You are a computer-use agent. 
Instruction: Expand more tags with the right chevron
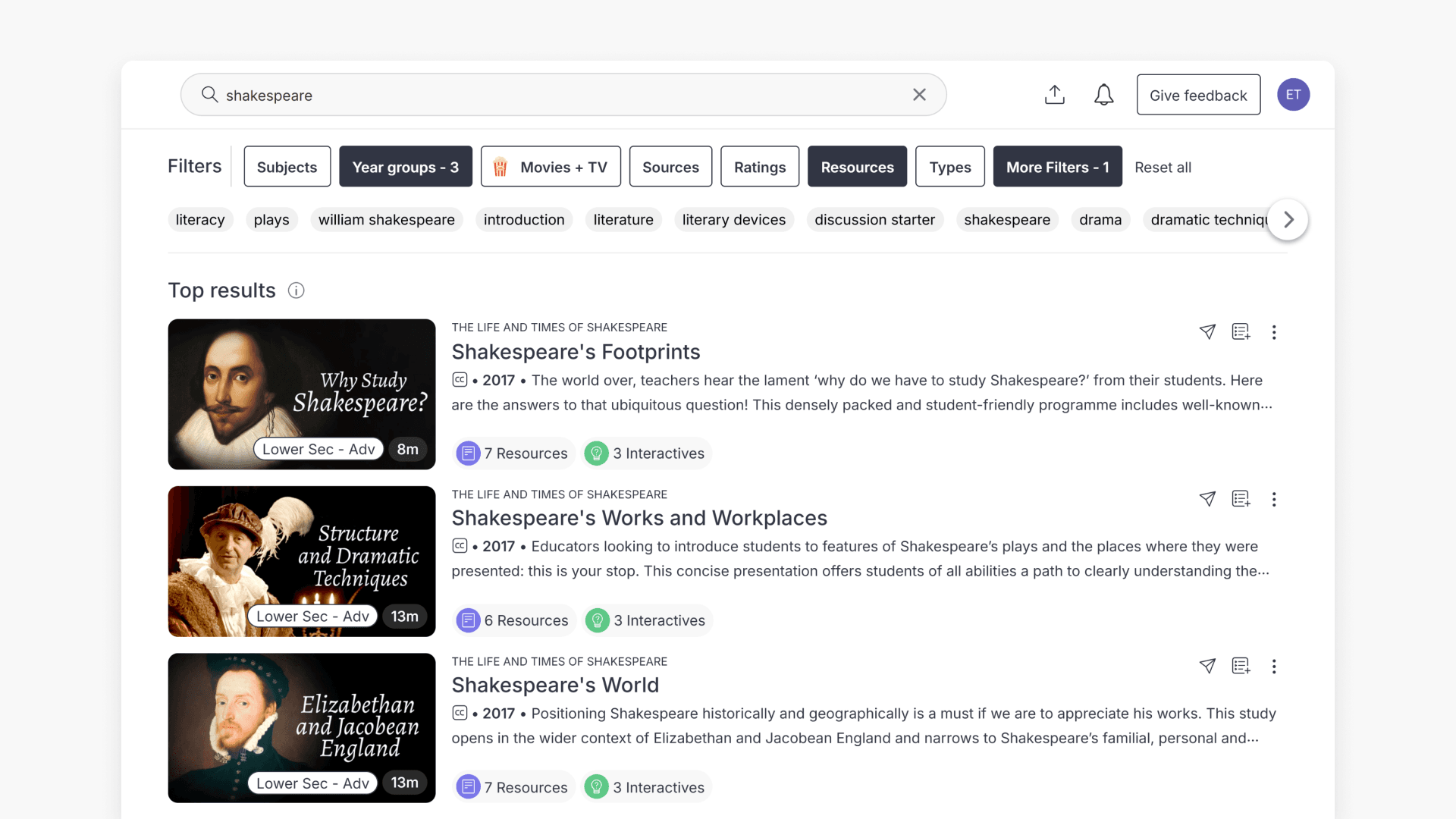tap(1287, 220)
